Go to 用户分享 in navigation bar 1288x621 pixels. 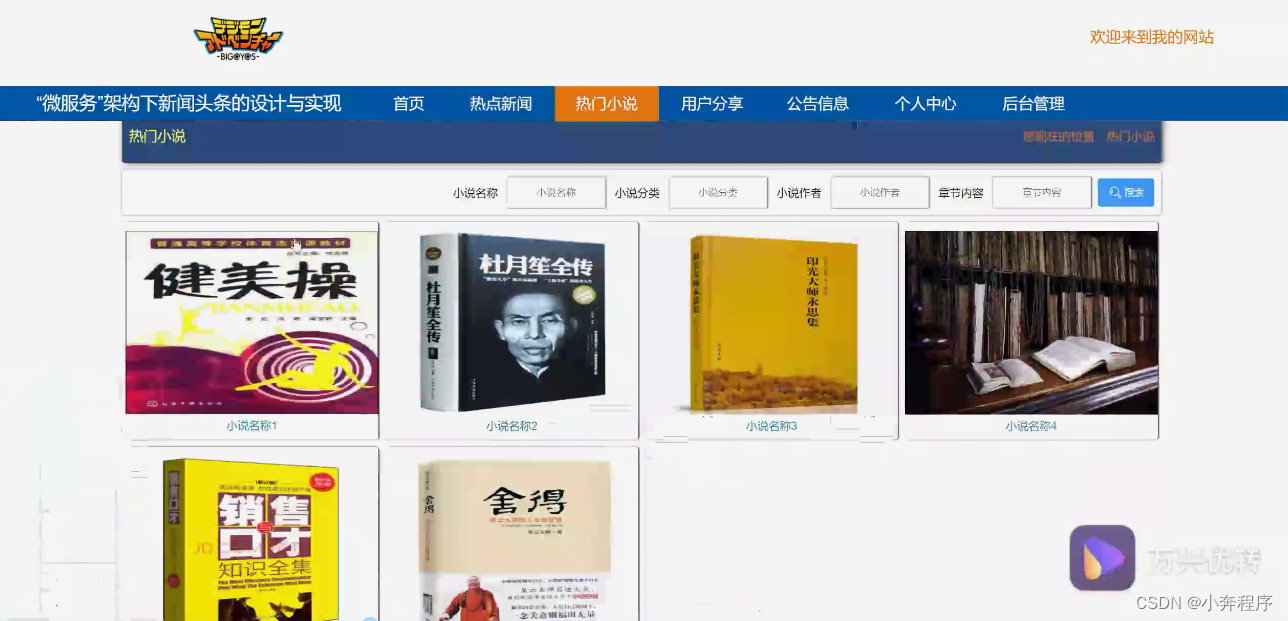pos(712,103)
